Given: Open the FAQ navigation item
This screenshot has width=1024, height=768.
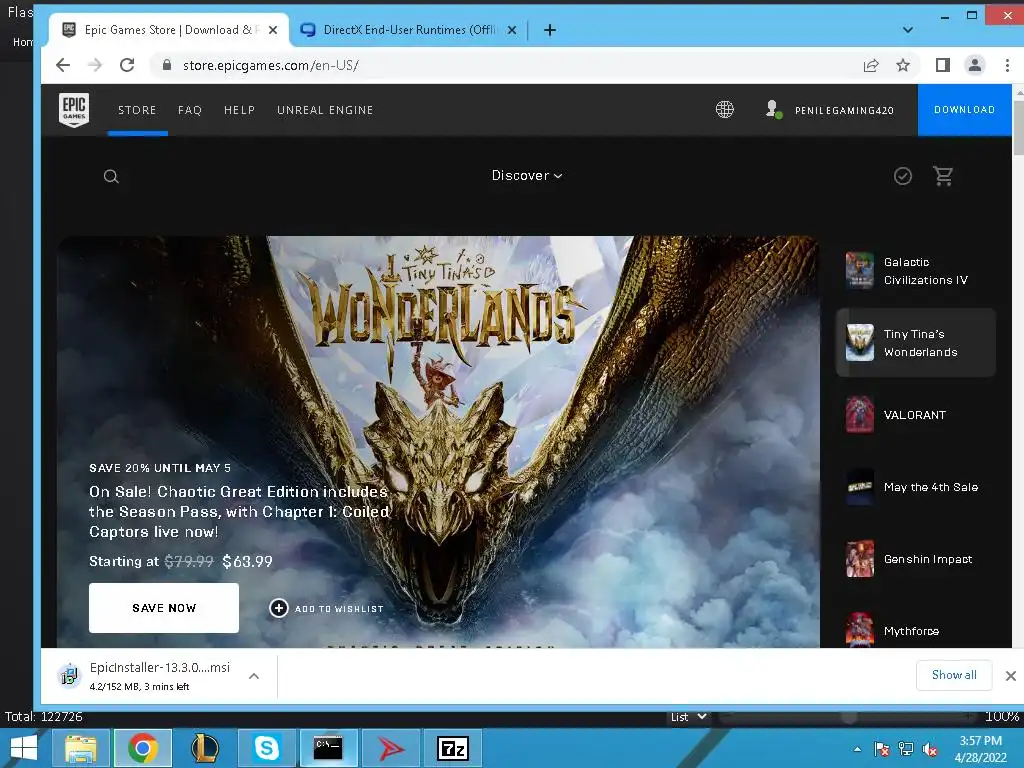Looking at the screenshot, I should [x=190, y=110].
